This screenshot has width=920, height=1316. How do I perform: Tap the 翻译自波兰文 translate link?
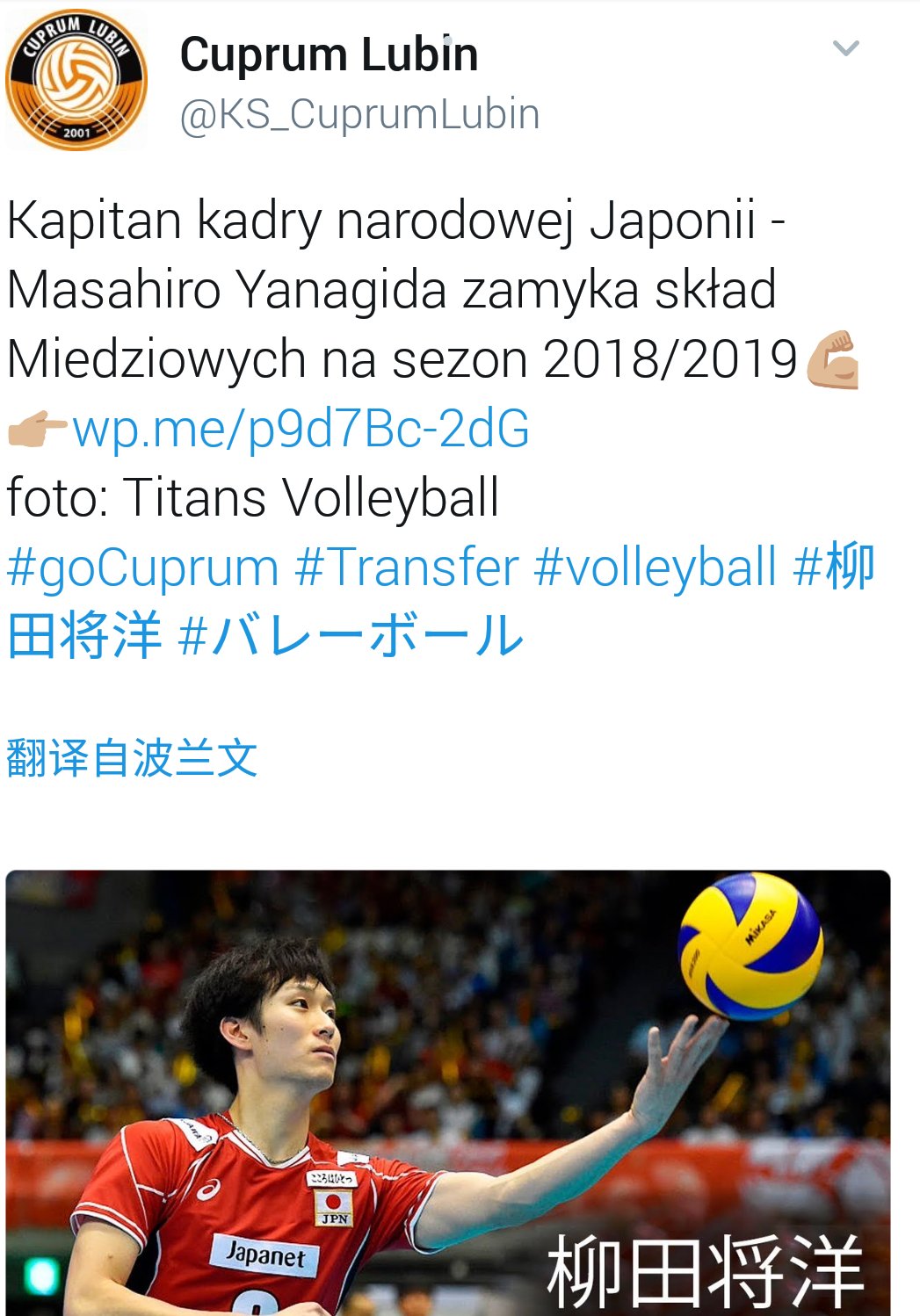[132, 758]
